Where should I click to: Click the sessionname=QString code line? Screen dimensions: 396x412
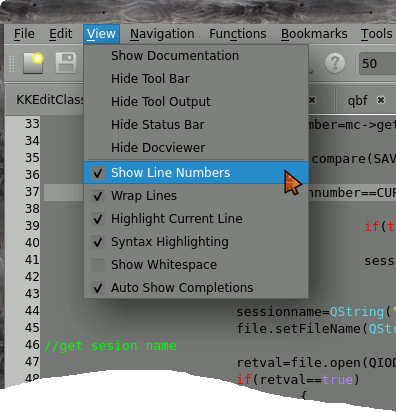coord(316,312)
